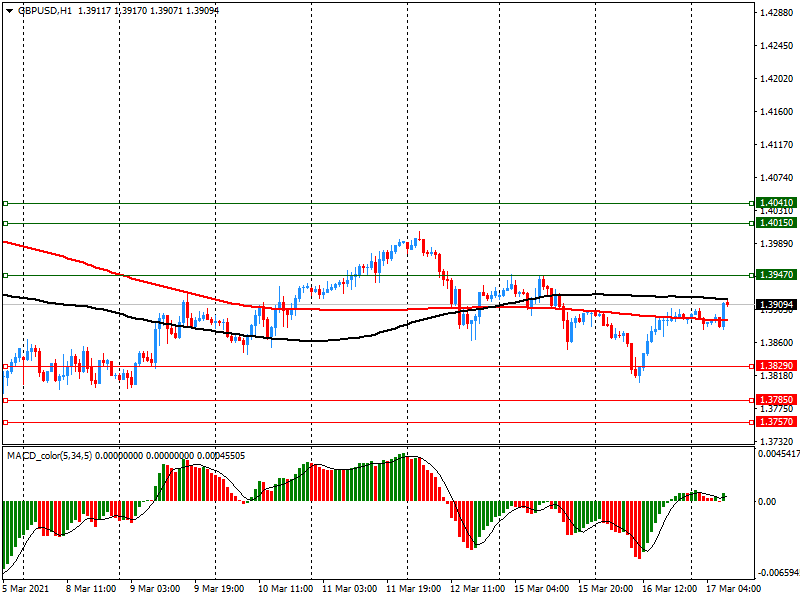Click the -0.006594 MACD scale minimum value
The width and height of the screenshot is (800, 600).
point(779,573)
